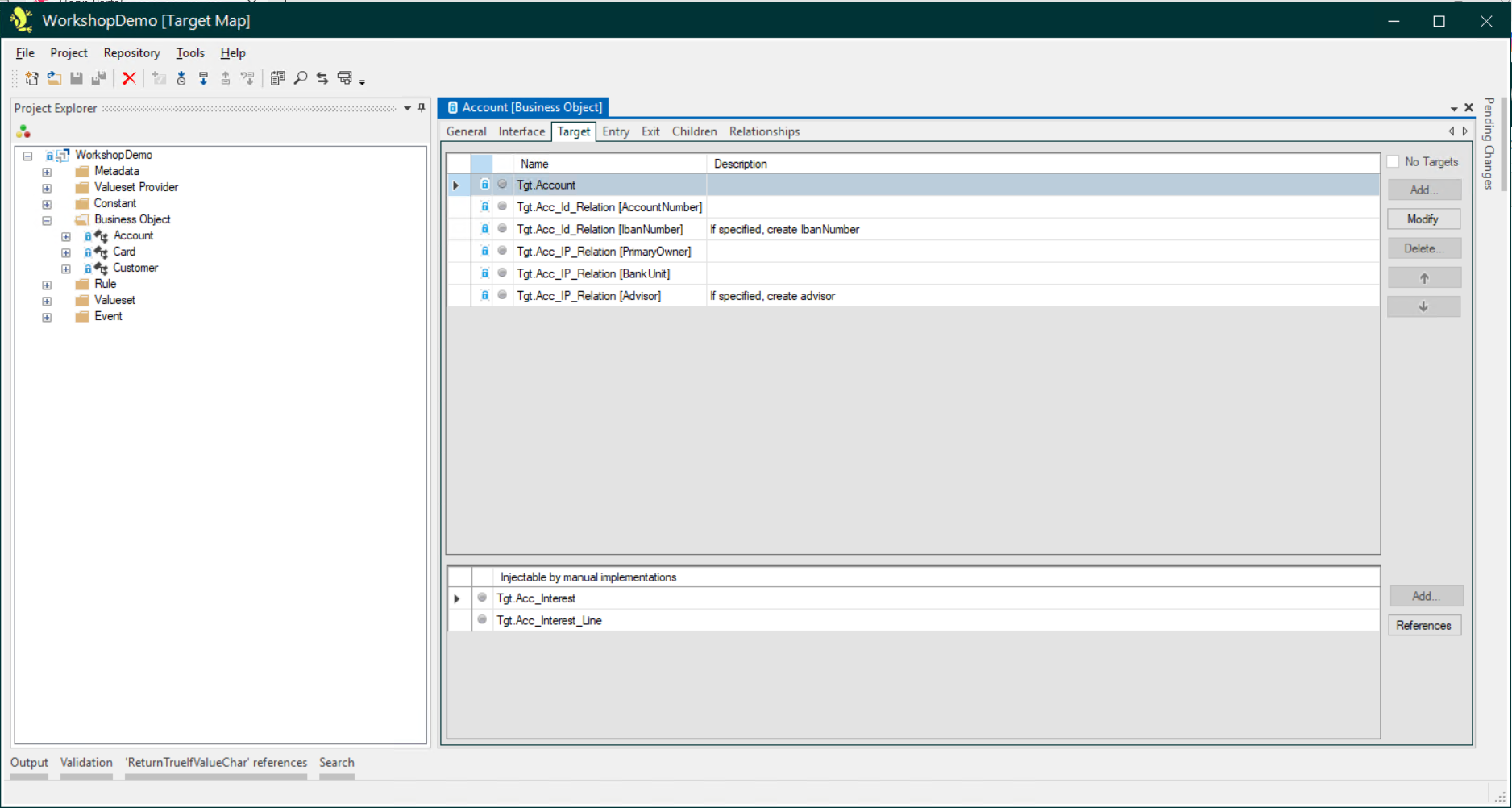Click the References button
The width and height of the screenshot is (1512, 808).
coord(1423,626)
